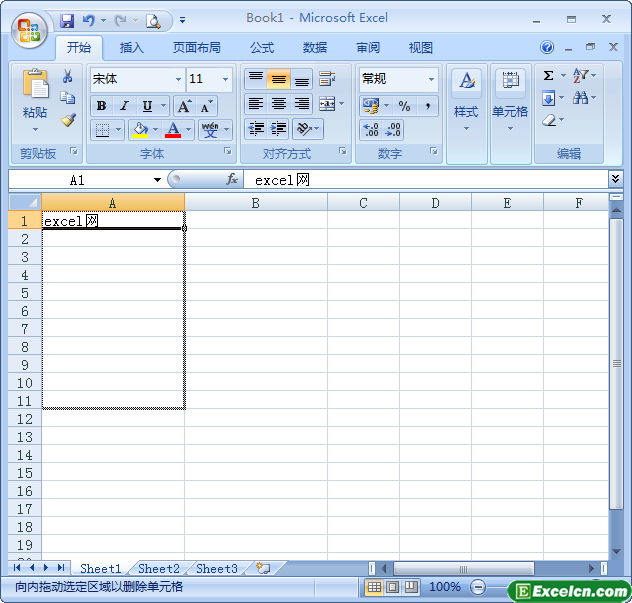
Task: Decrease indent of cell contents
Action: coord(256,129)
